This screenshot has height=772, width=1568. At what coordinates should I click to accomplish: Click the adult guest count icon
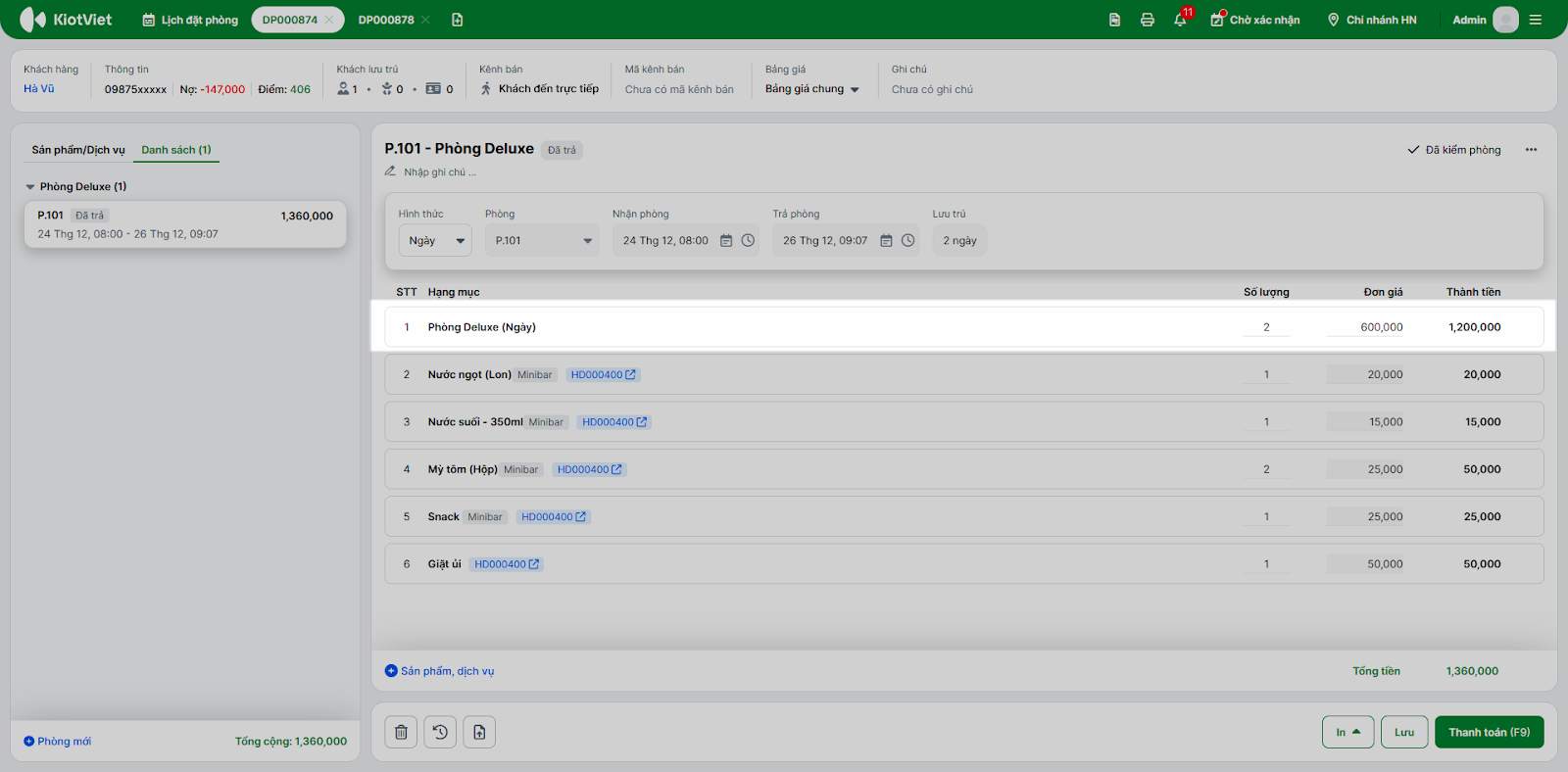[344, 89]
